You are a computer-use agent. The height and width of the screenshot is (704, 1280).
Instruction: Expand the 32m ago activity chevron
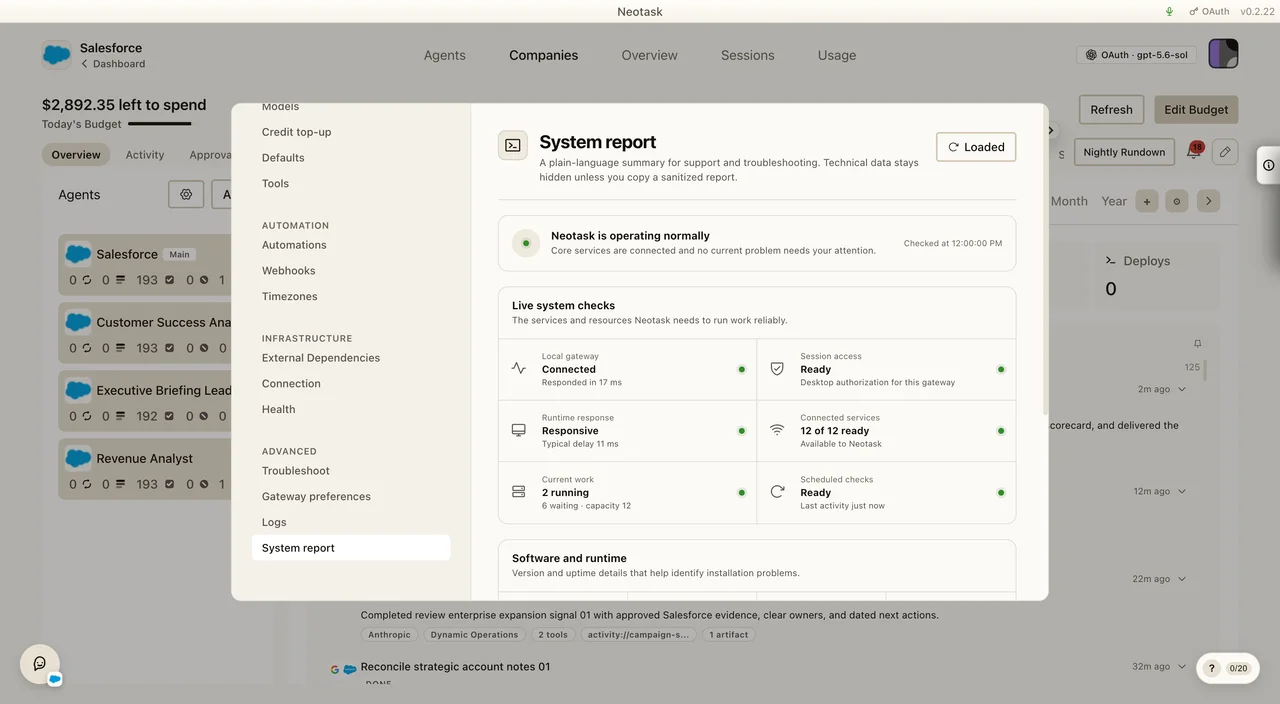tap(1182, 666)
